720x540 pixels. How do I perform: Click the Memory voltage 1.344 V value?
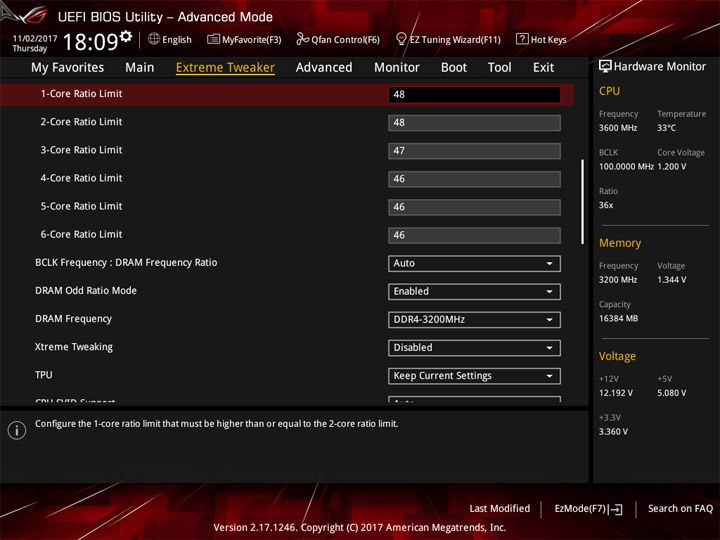tap(672, 280)
